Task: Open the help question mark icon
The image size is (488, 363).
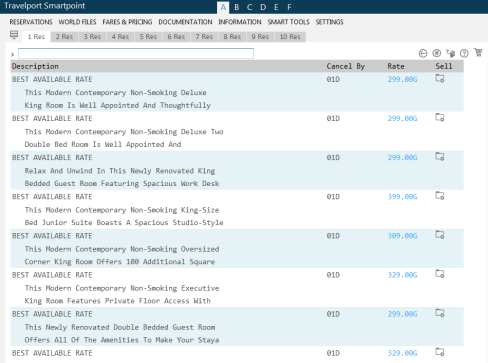Action: tap(464, 53)
